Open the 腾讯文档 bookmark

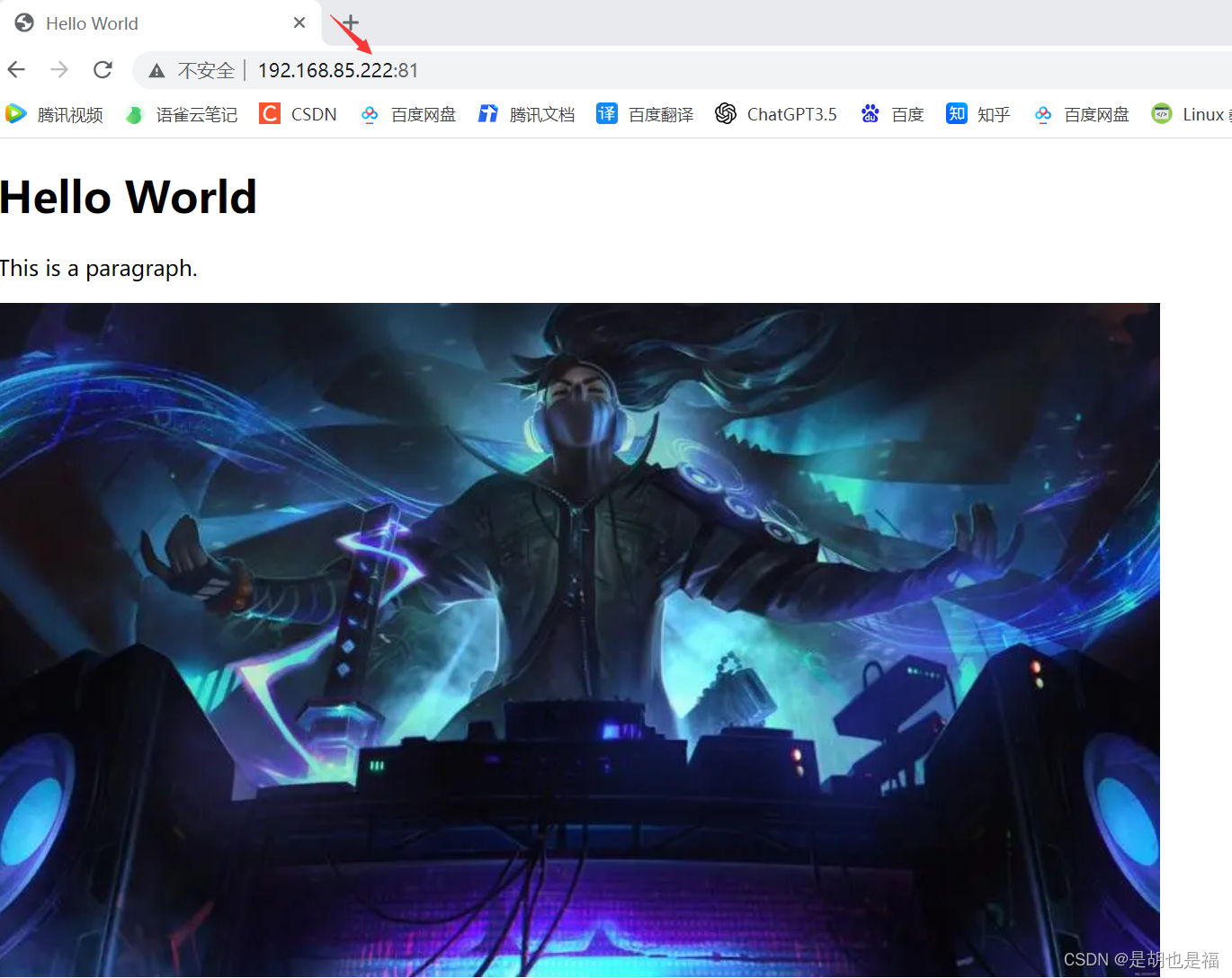click(x=526, y=114)
